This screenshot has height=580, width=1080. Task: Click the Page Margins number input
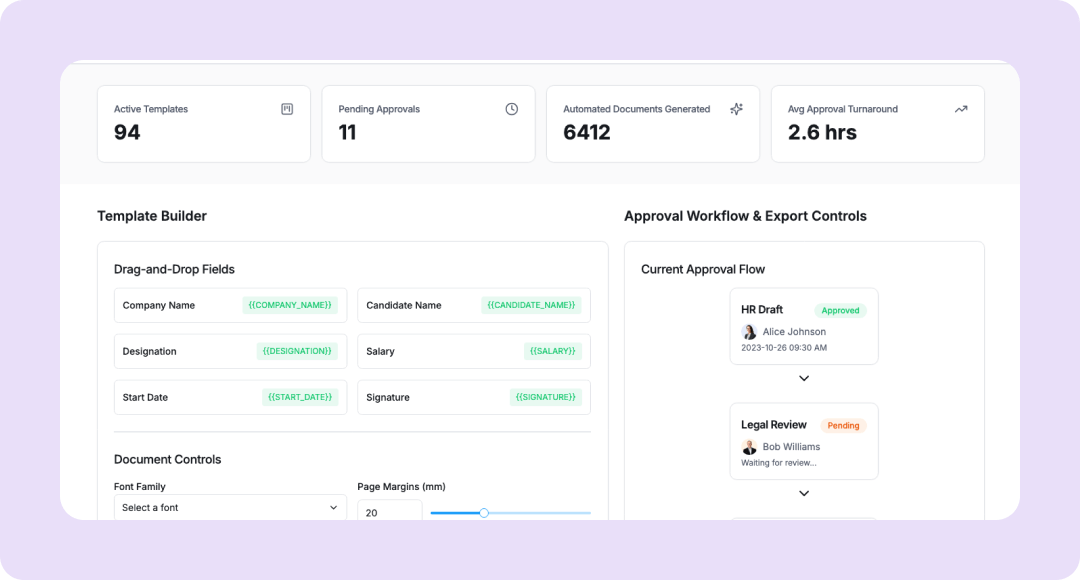tap(389, 512)
